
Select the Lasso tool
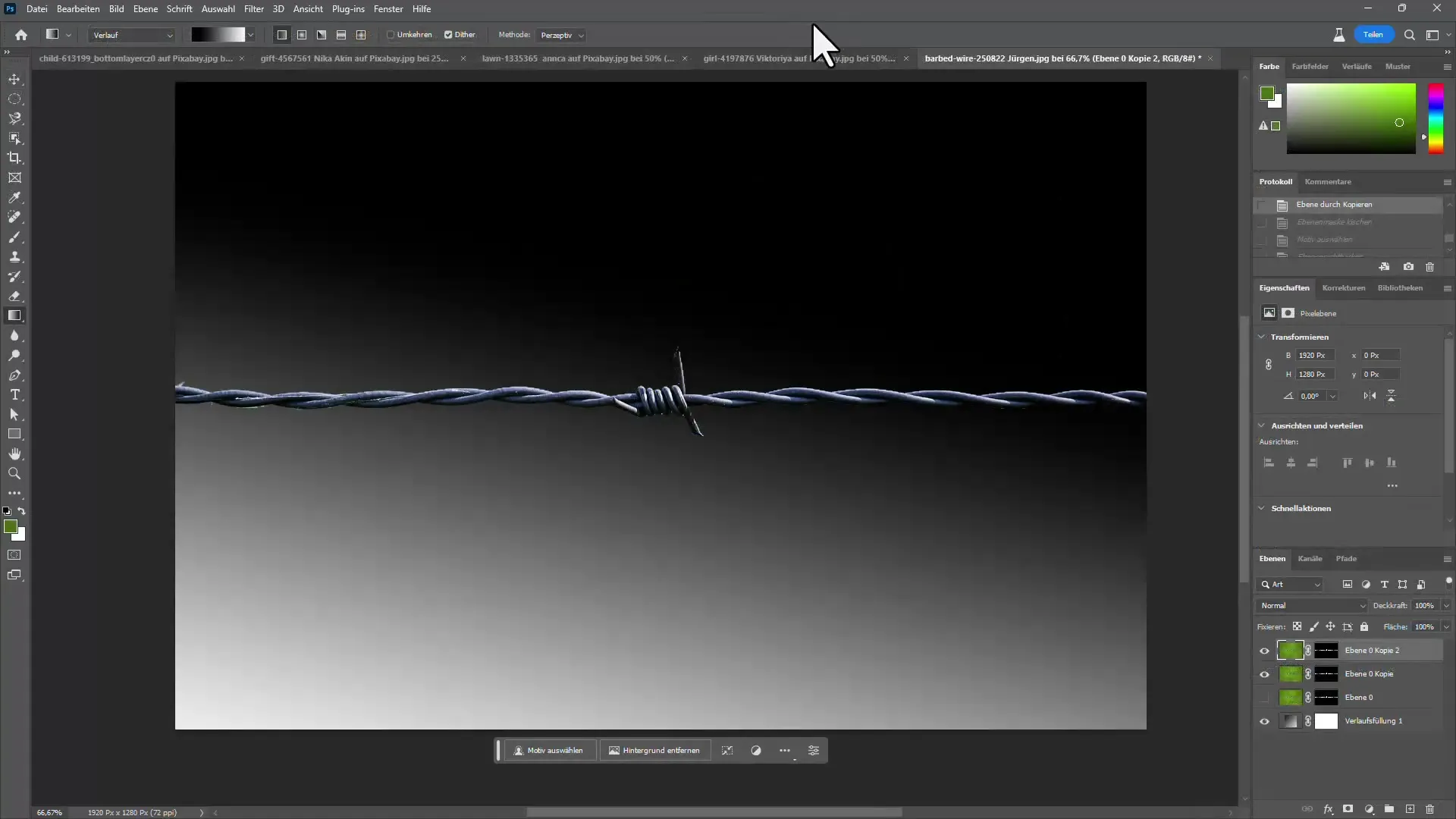point(14,119)
